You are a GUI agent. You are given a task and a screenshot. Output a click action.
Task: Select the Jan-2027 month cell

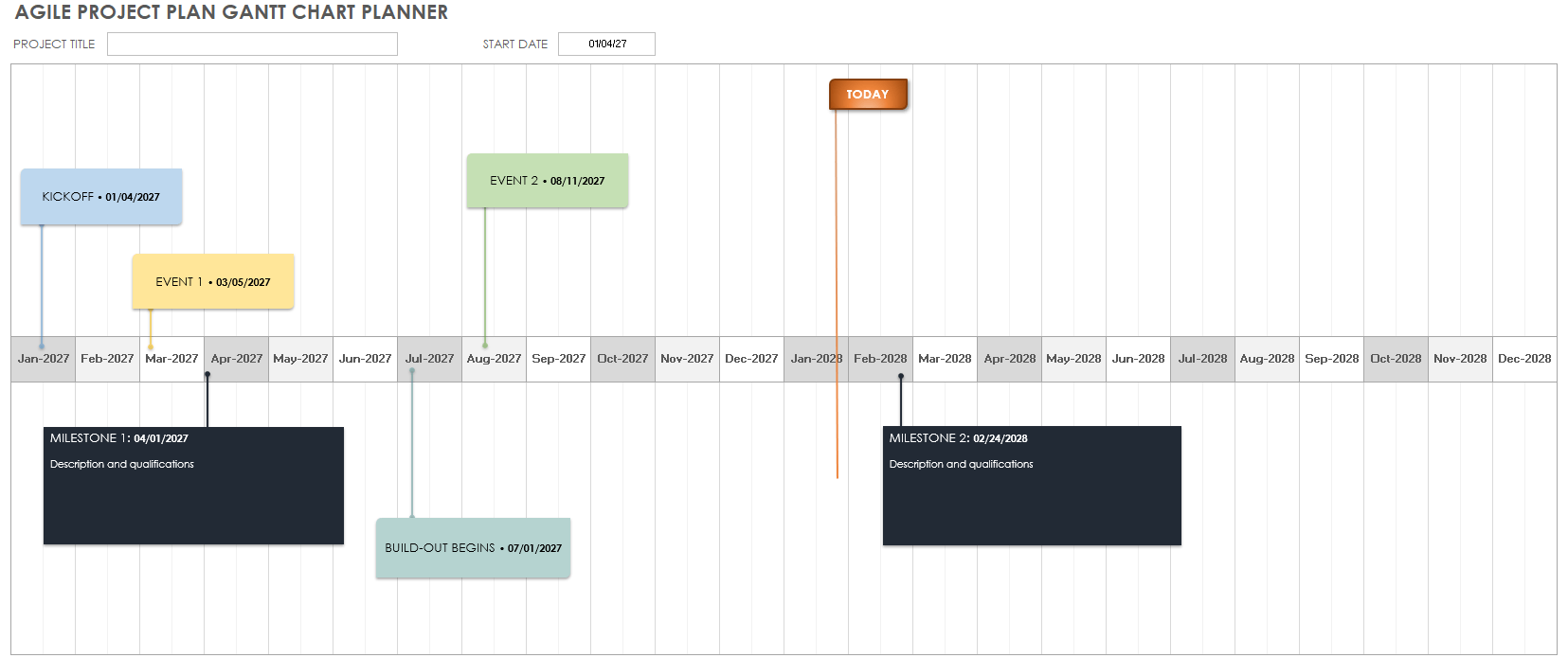(44, 359)
